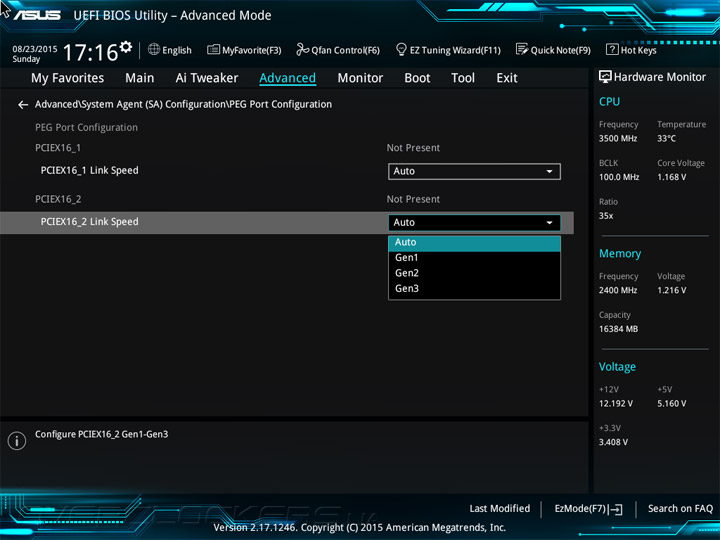Select Gen1 from the link speed list
The height and width of the screenshot is (540, 720).
point(474,258)
